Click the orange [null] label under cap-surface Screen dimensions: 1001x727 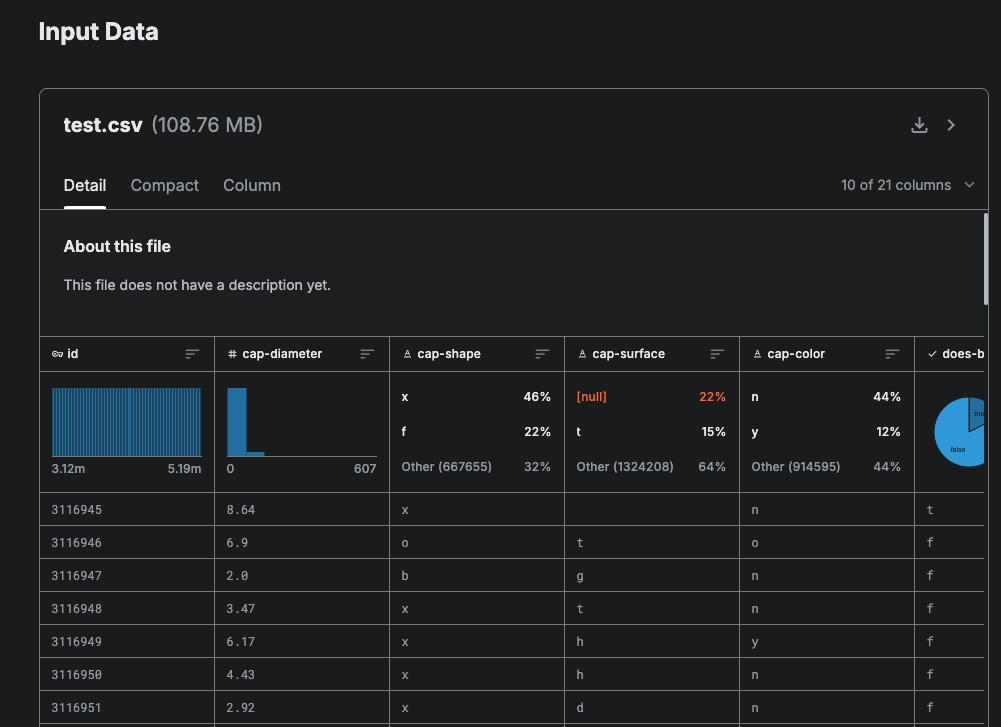[x=592, y=397]
